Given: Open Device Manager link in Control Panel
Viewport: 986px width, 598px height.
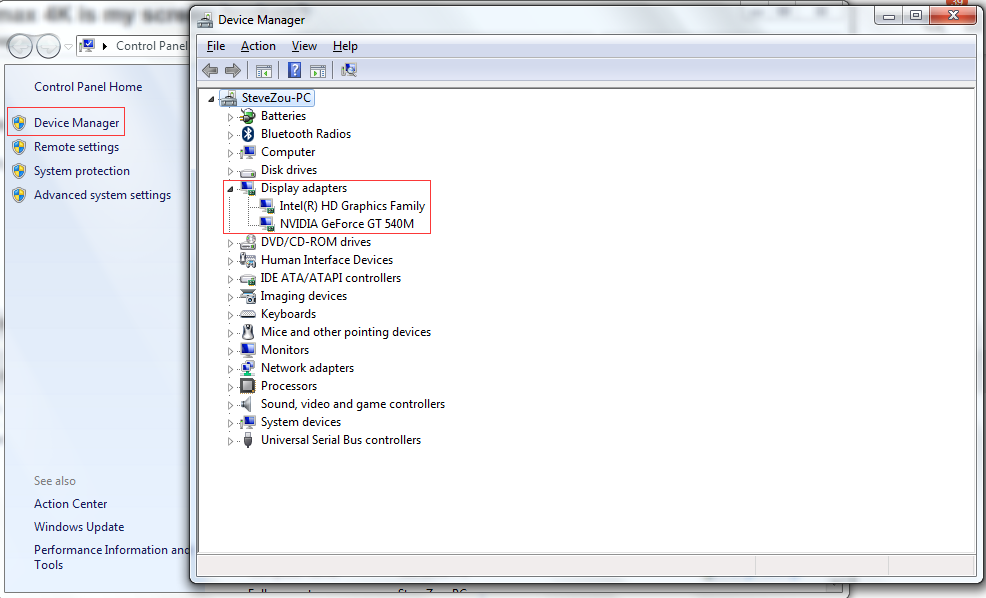Looking at the screenshot, I should [x=76, y=123].
